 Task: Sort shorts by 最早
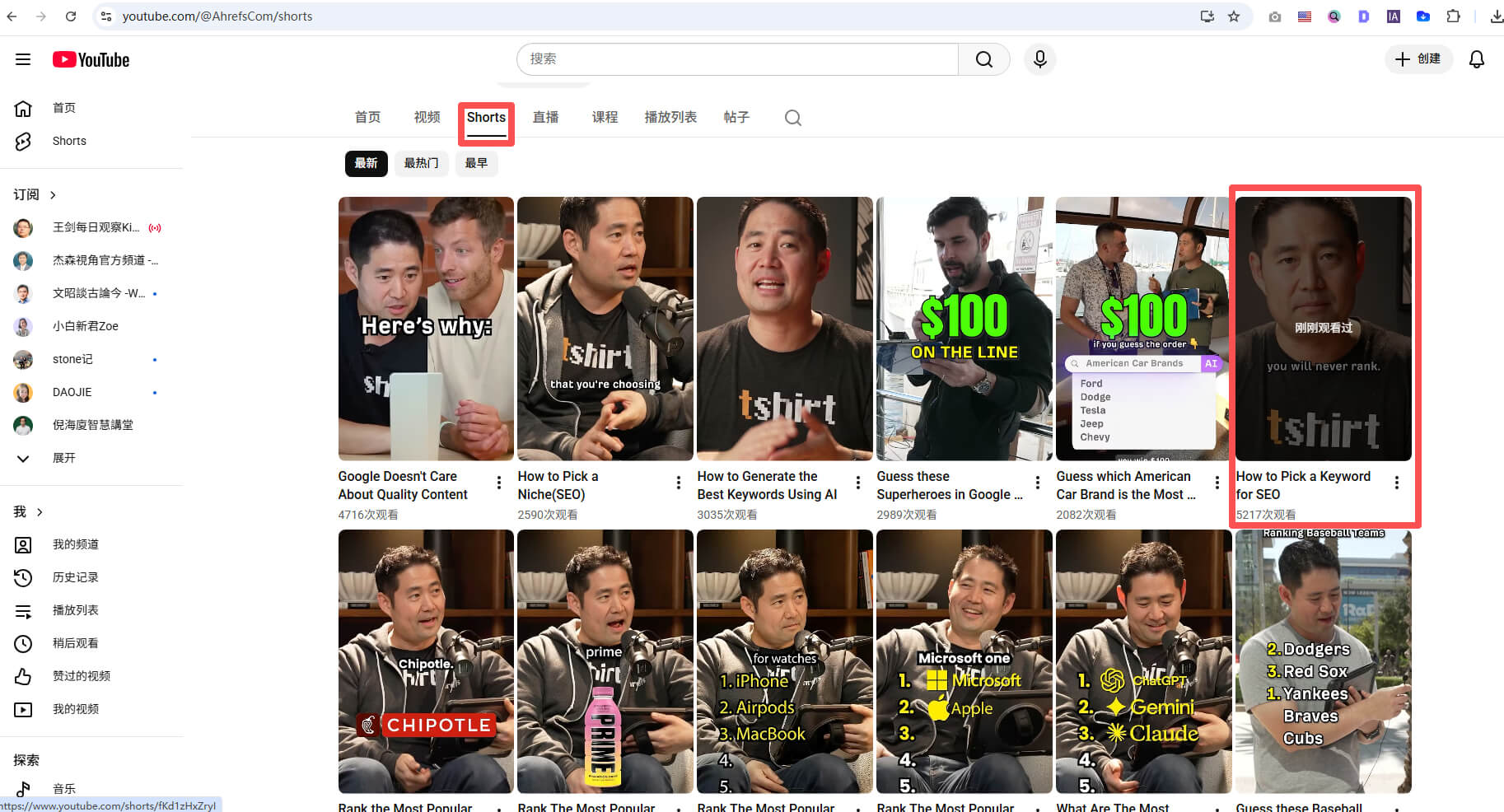476,163
